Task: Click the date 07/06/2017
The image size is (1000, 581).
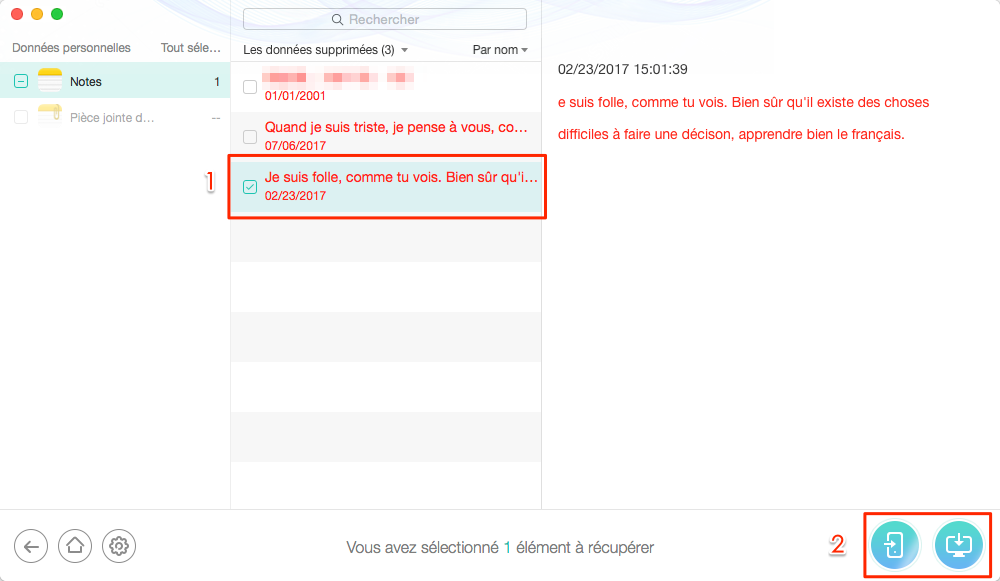Action: (x=295, y=145)
